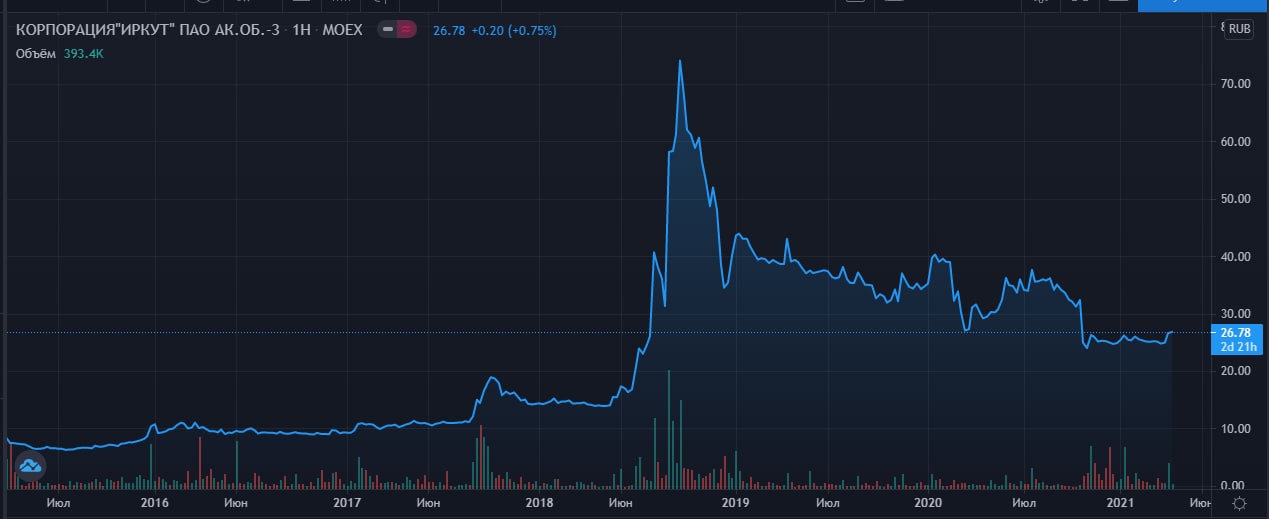The height and width of the screenshot is (519, 1269).
Task: Click the 40.00 price axis label
Action: click(1236, 257)
